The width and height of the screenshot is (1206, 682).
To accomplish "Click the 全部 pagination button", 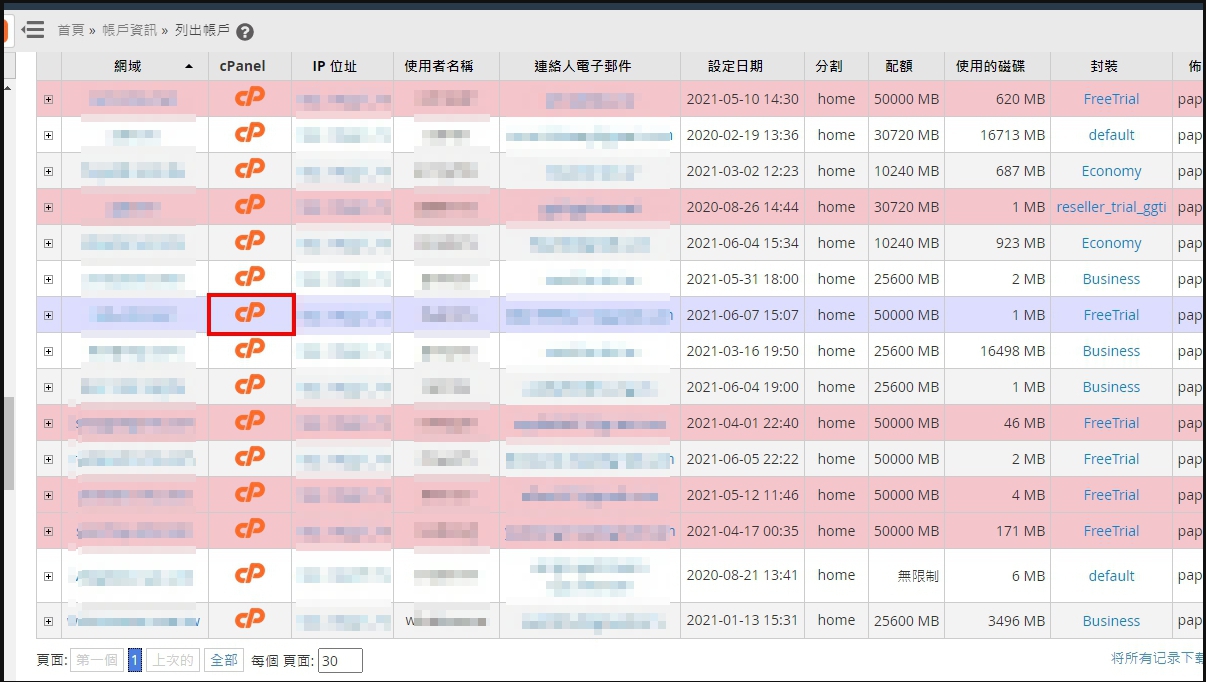I will pyautogui.click(x=224, y=660).
